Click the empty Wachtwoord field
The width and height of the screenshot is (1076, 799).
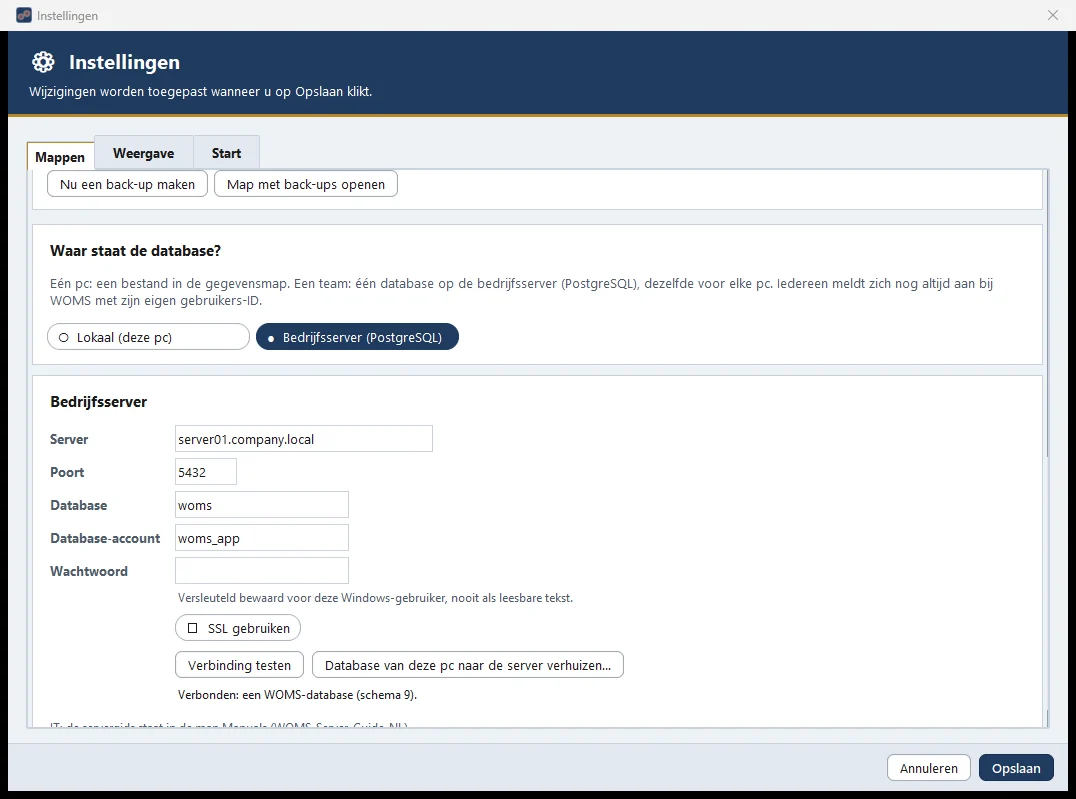coord(262,571)
